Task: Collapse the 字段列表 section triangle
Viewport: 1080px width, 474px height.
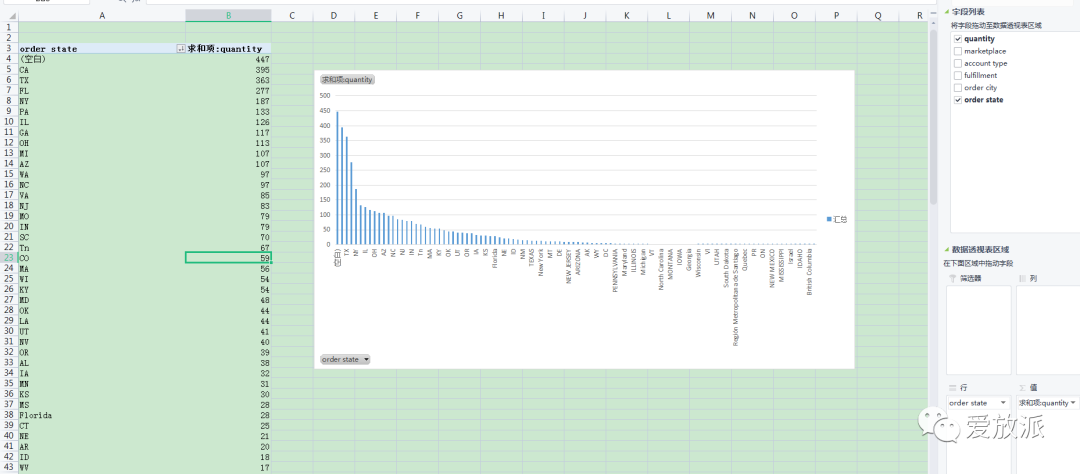Action: [946, 11]
